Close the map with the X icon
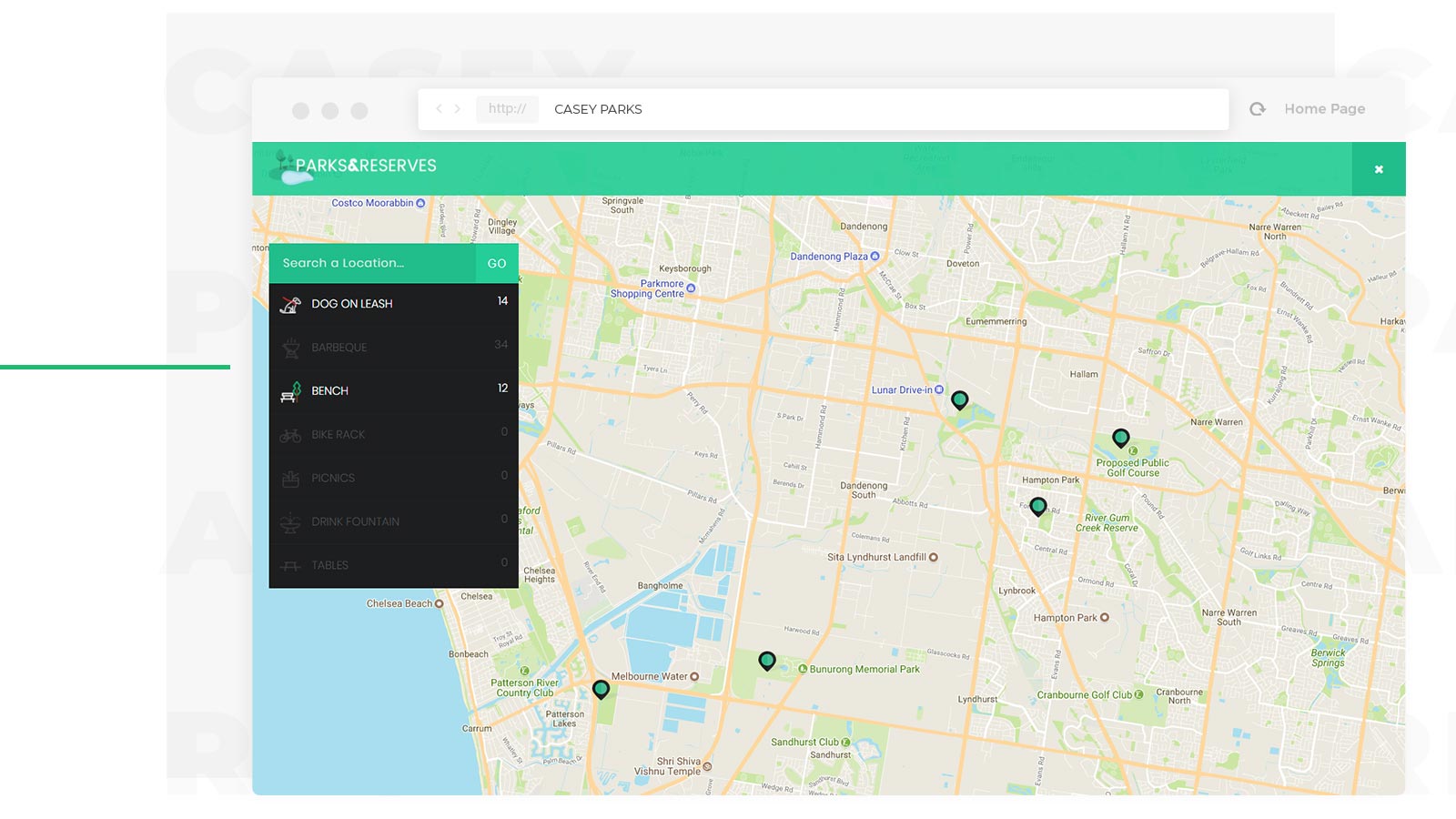This screenshot has height=819, width=1456. (x=1379, y=169)
